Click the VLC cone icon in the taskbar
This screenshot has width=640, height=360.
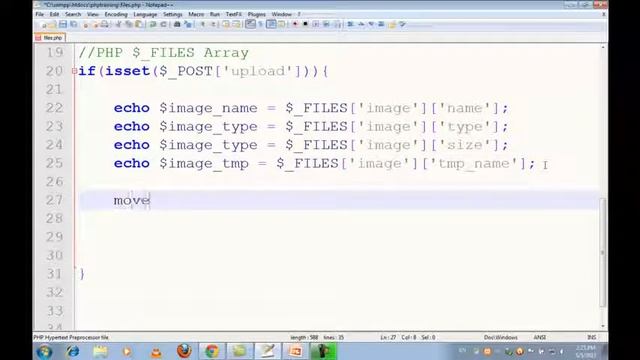click(x=156, y=351)
